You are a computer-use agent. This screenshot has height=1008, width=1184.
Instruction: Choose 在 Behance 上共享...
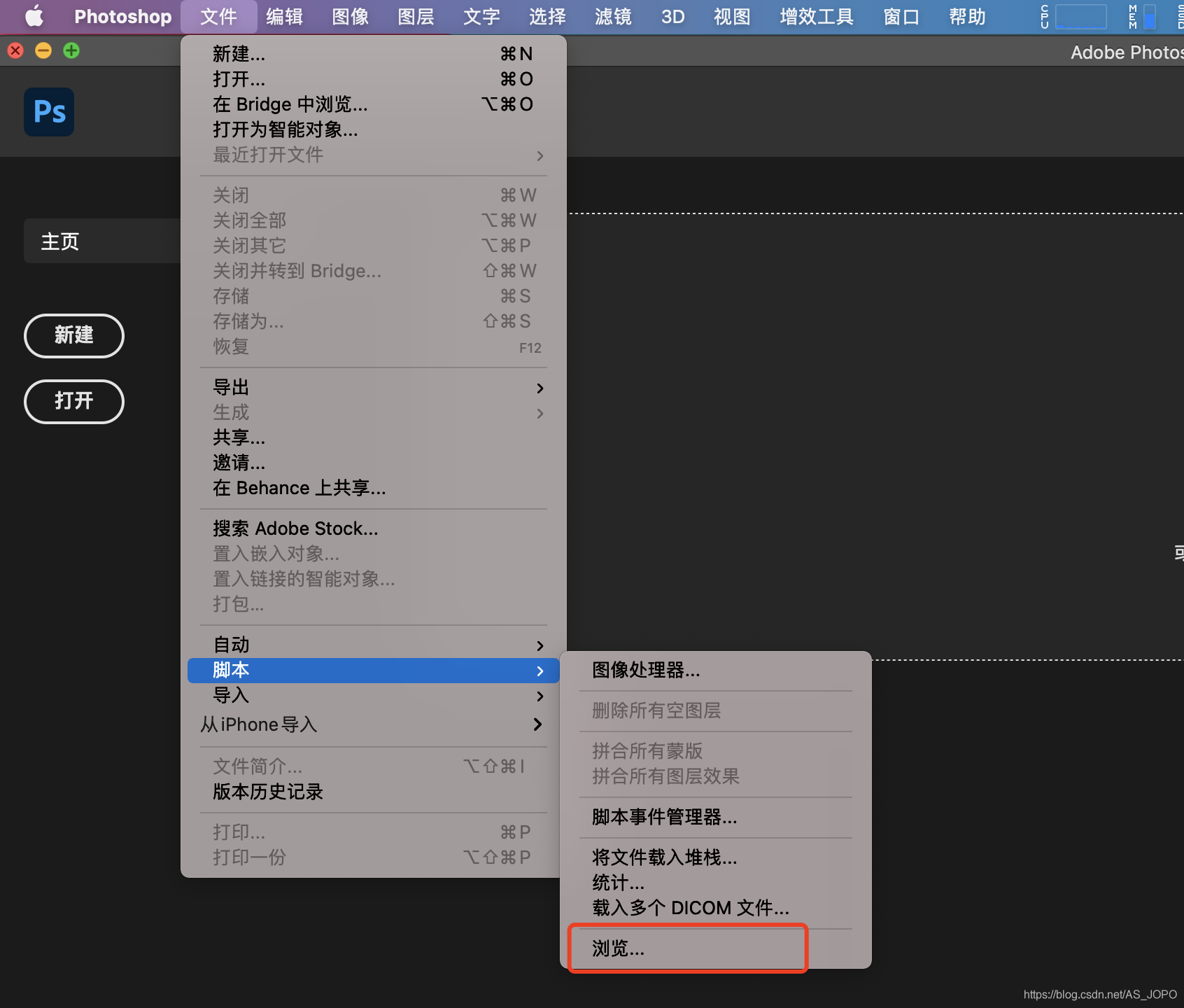point(299,488)
